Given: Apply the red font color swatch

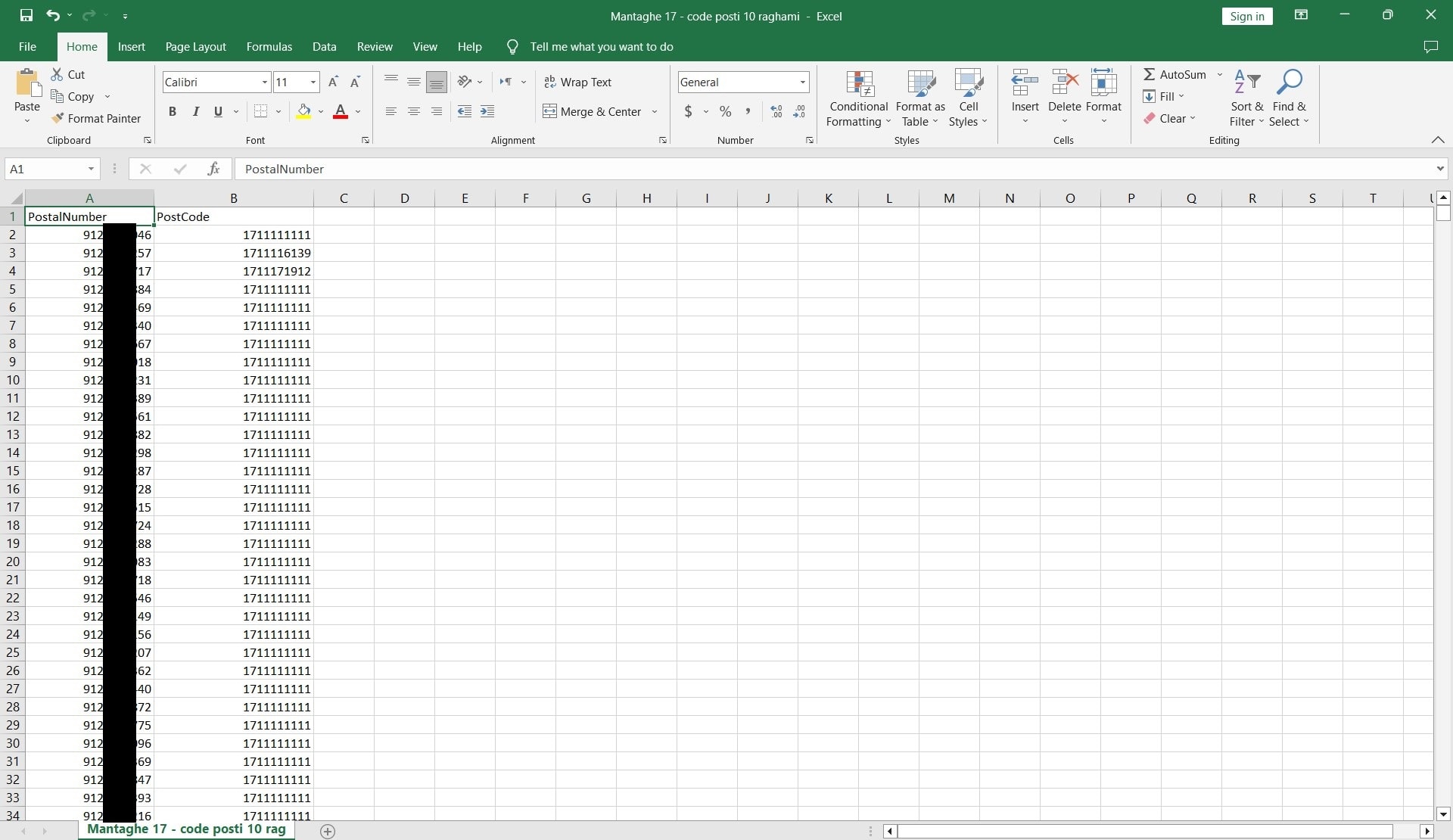Looking at the screenshot, I should point(341,111).
